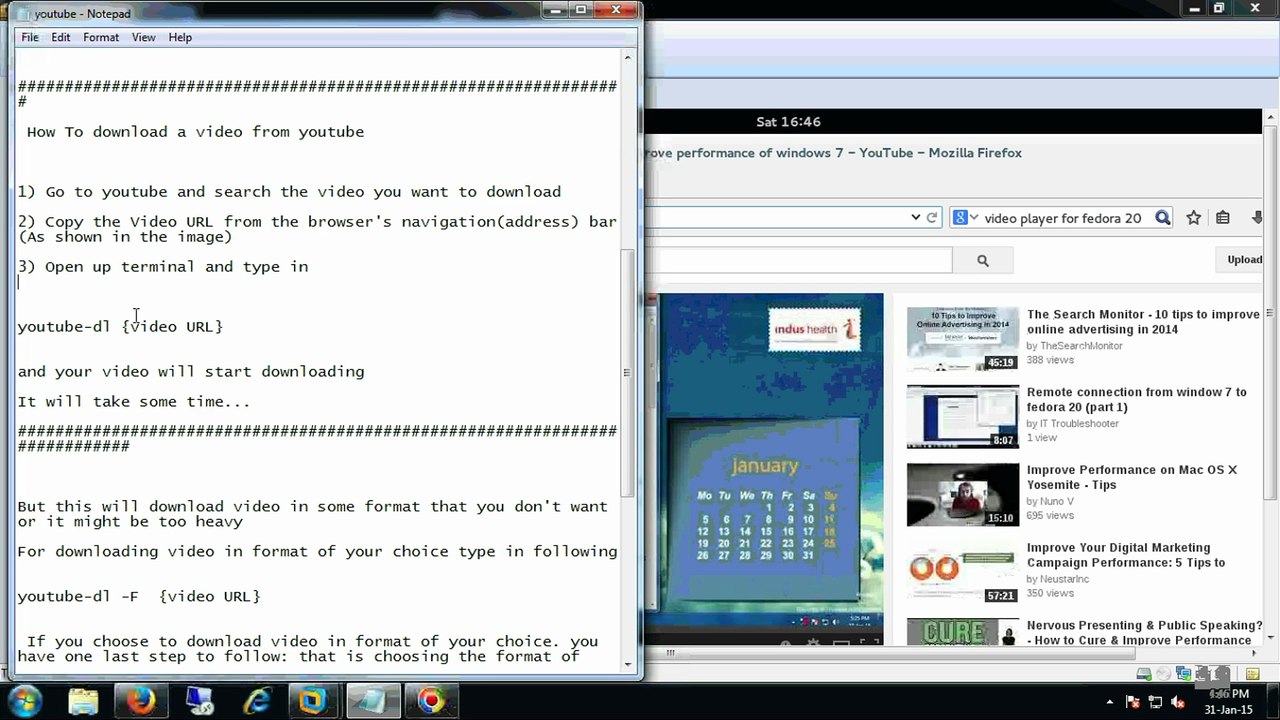Open the Firefox address bar history dropdown

pyautogui.click(x=915, y=217)
